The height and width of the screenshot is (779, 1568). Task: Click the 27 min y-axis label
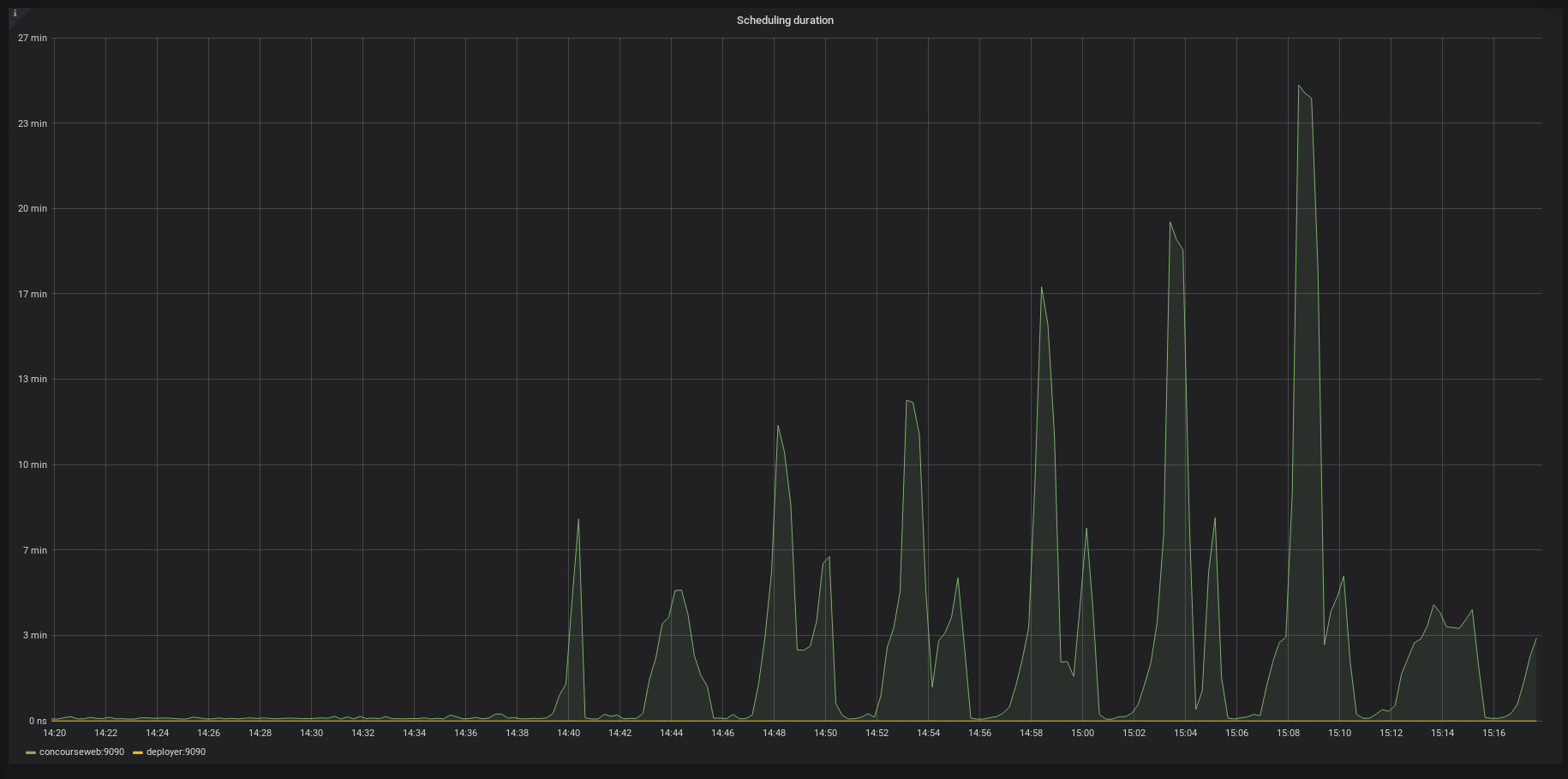click(x=33, y=38)
